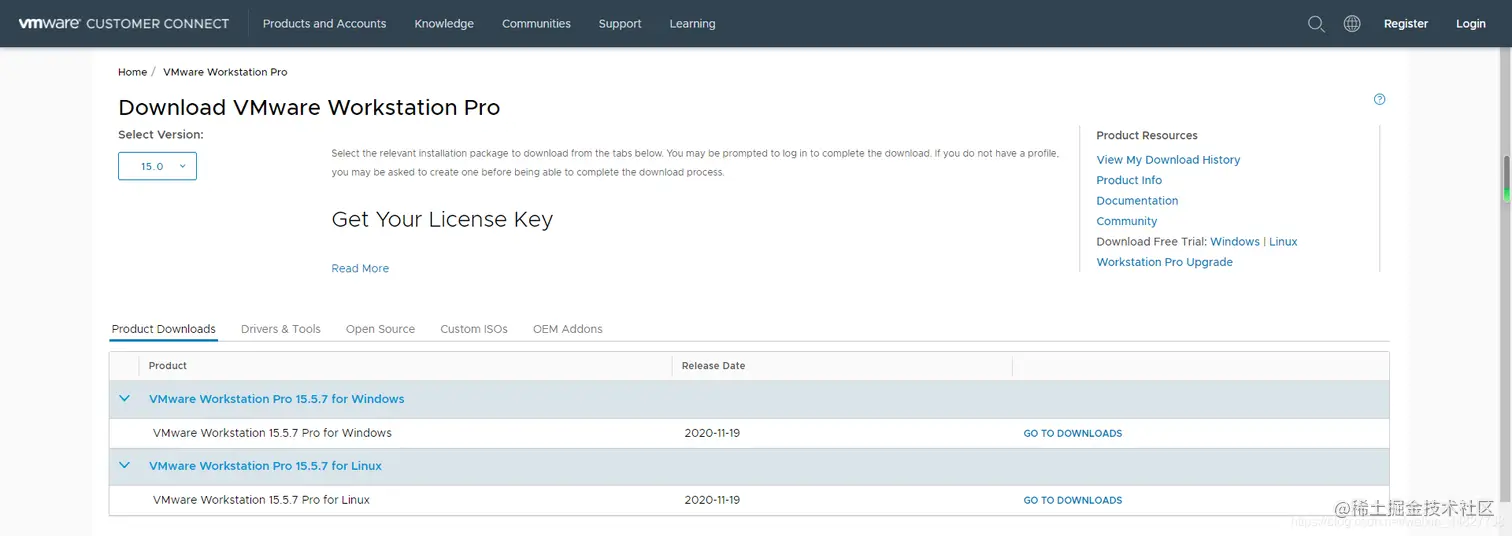1512x536 pixels.
Task: Click Go To Downloads for Linux
Action: coord(1072,500)
